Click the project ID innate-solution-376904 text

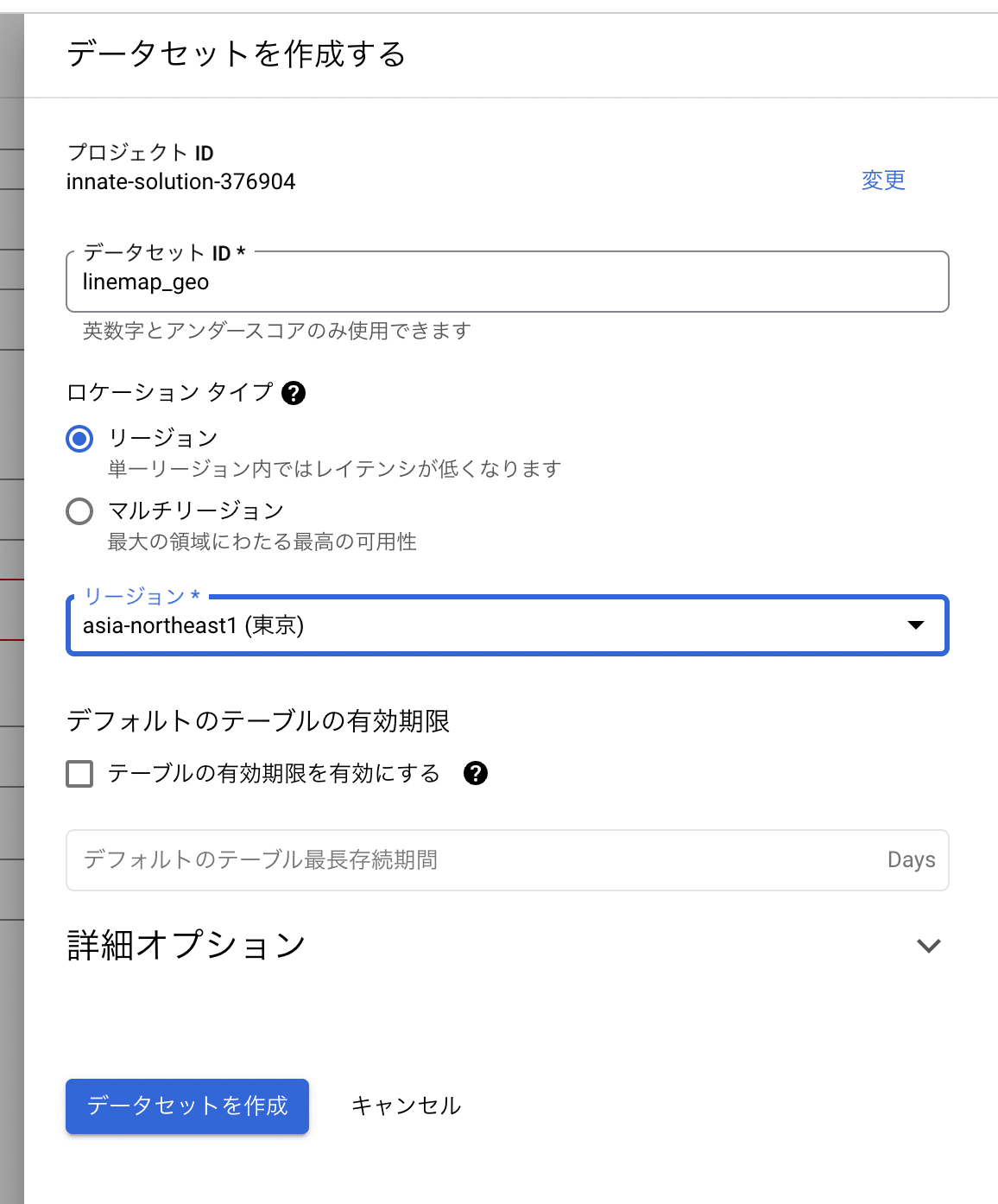[180, 181]
